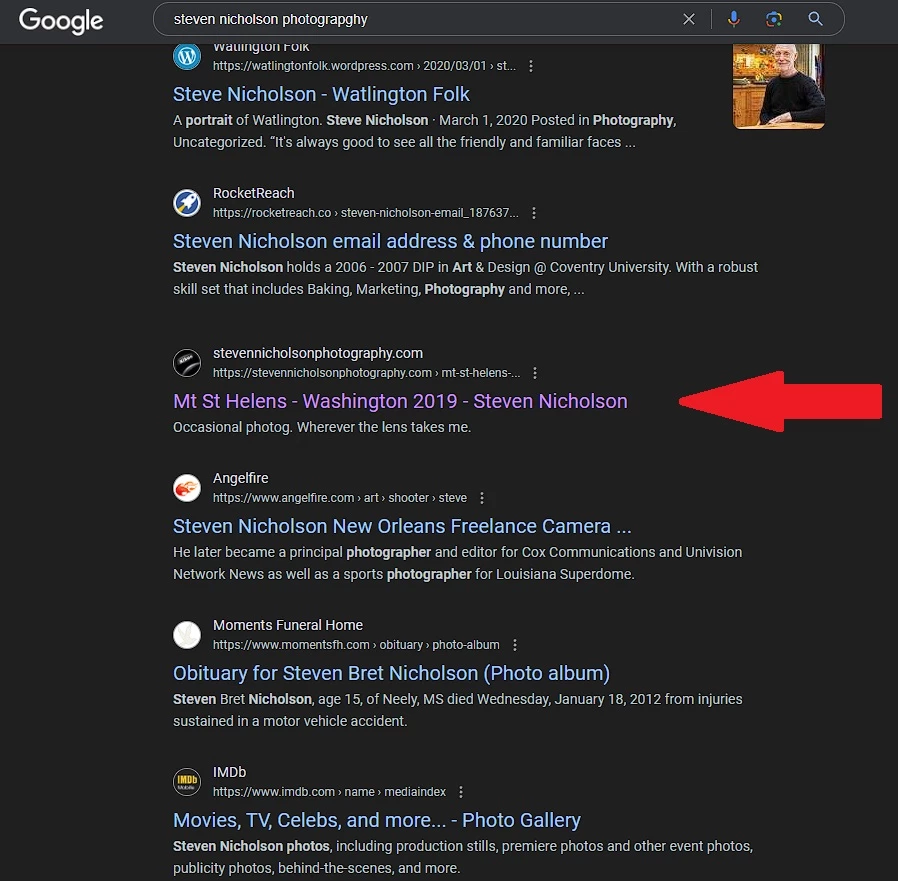
Task: Click the portrait thumbnail of Watlington Folk result
Action: [779, 86]
